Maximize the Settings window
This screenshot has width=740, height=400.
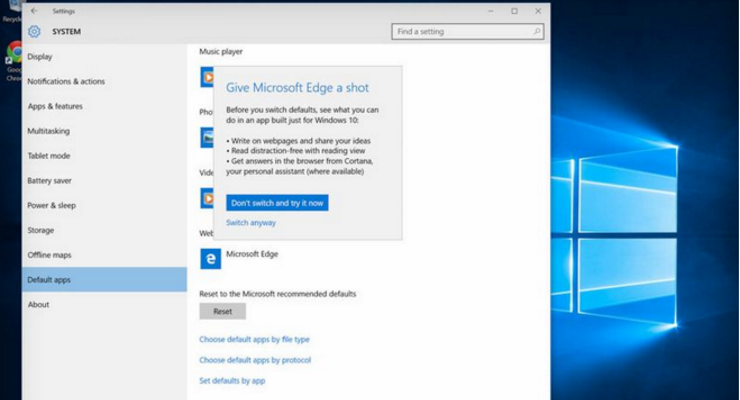pyautogui.click(x=514, y=11)
